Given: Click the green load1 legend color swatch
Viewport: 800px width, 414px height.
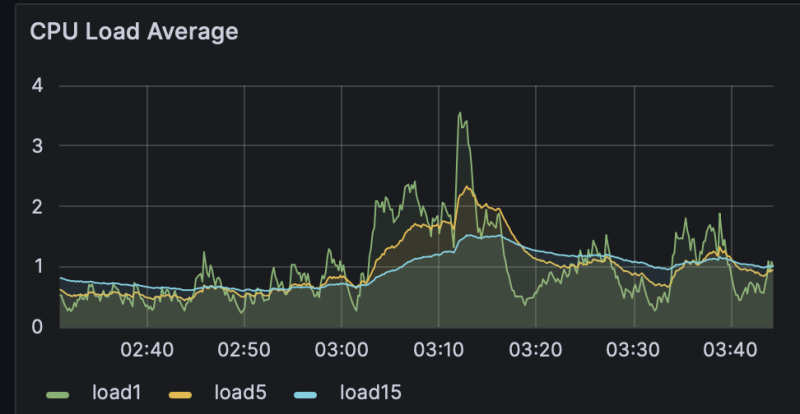Looking at the screenshot, I should click(x=57, y=395).
